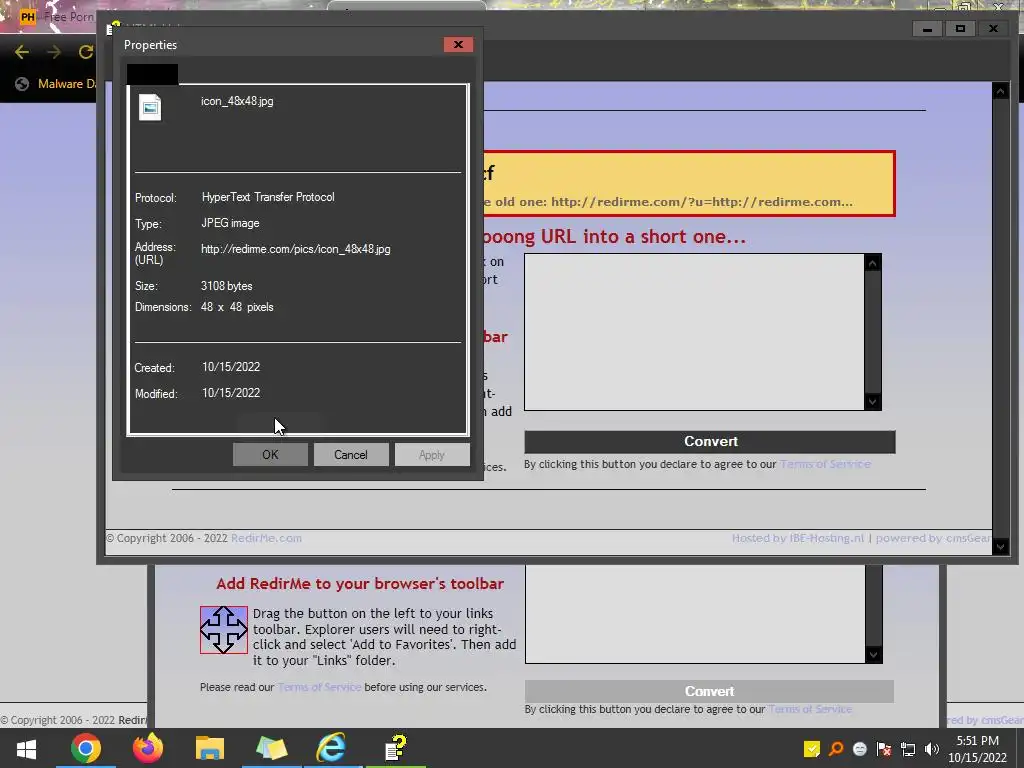Open Action Center flag tray icon
This screenshot has width=1024, height=768.
884,749
